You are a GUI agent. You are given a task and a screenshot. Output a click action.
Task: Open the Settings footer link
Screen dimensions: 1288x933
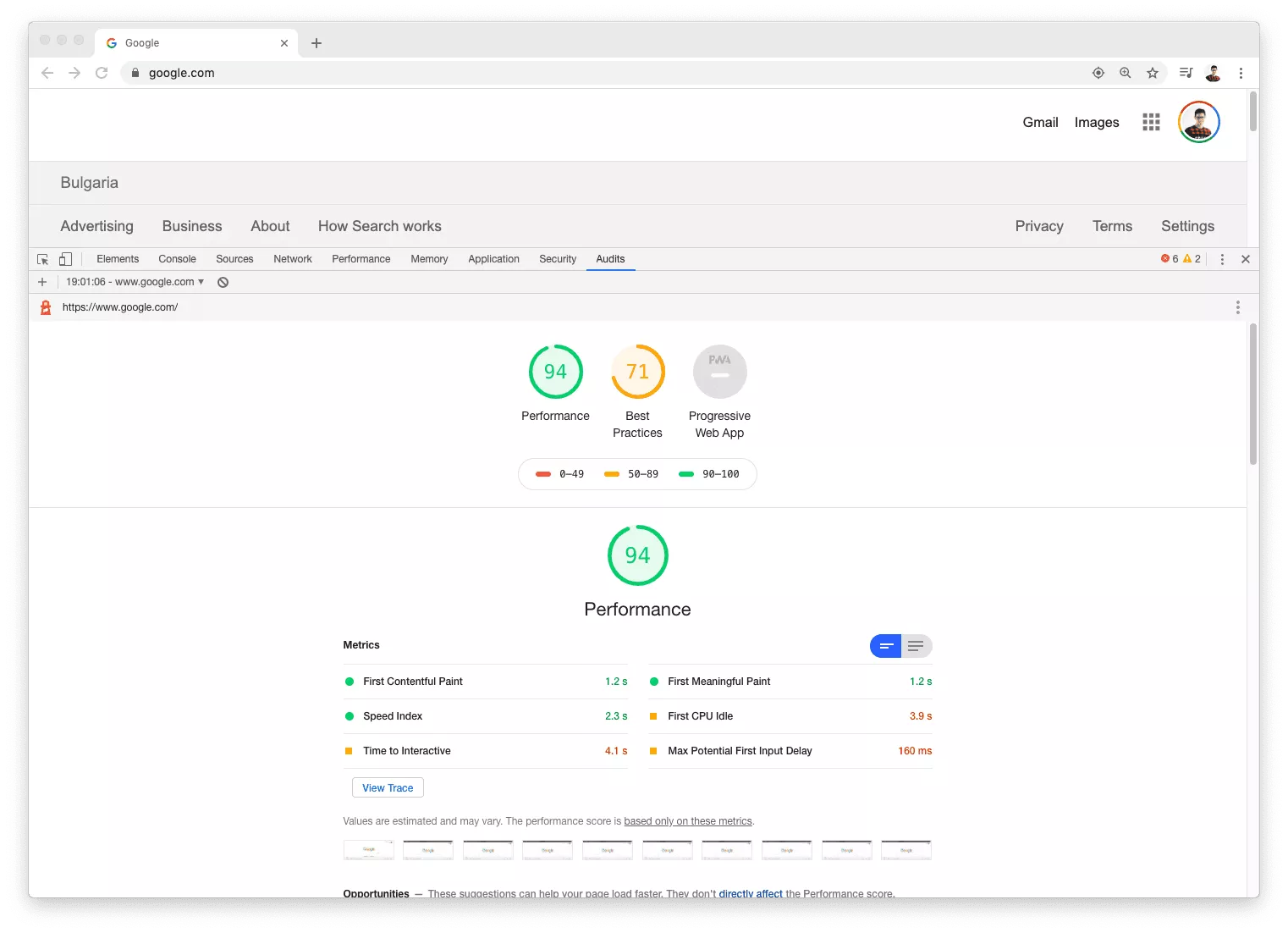(x=1187, y=226)
